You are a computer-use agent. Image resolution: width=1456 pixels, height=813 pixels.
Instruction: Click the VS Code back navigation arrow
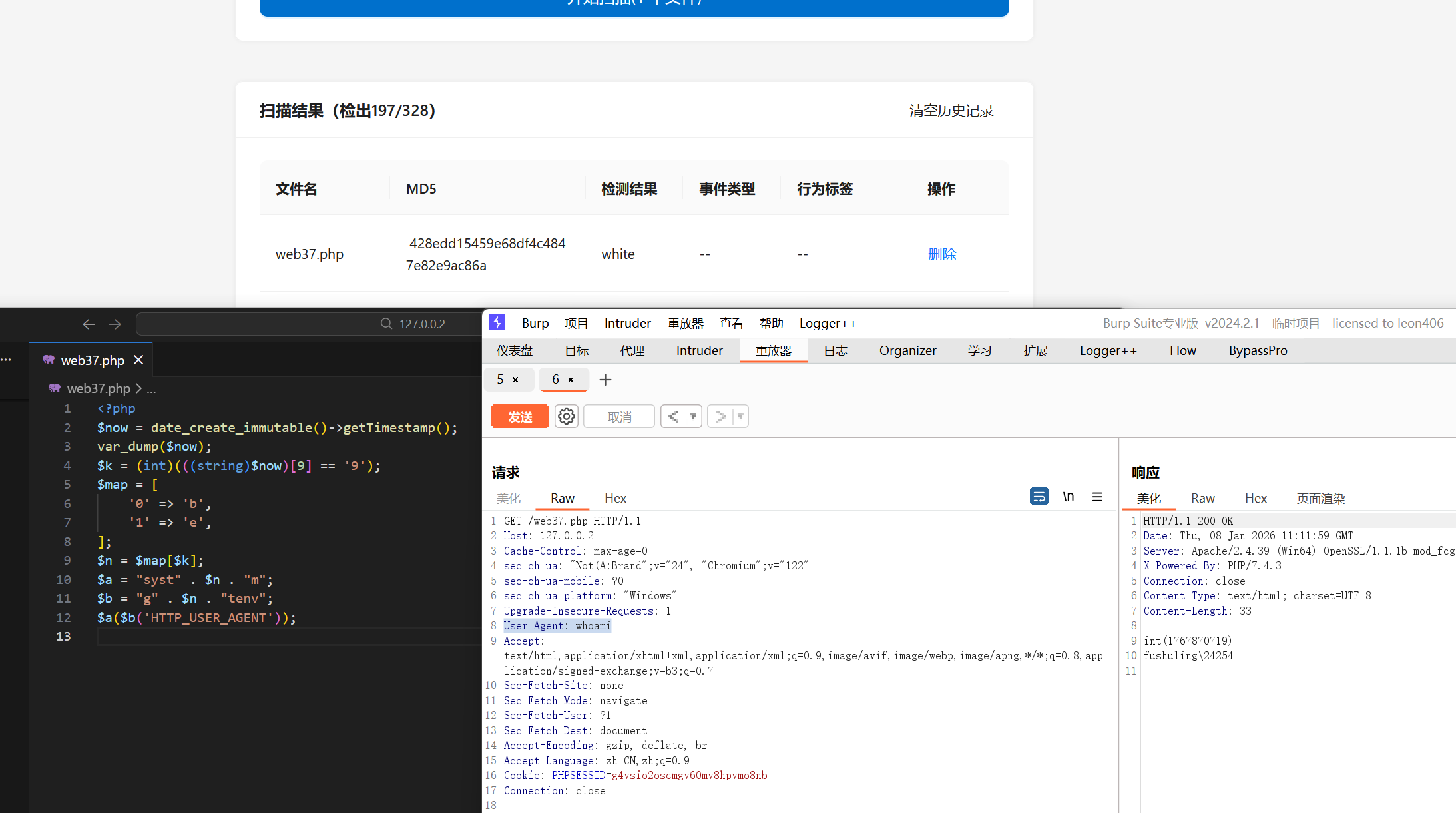[x=89, y=324]
